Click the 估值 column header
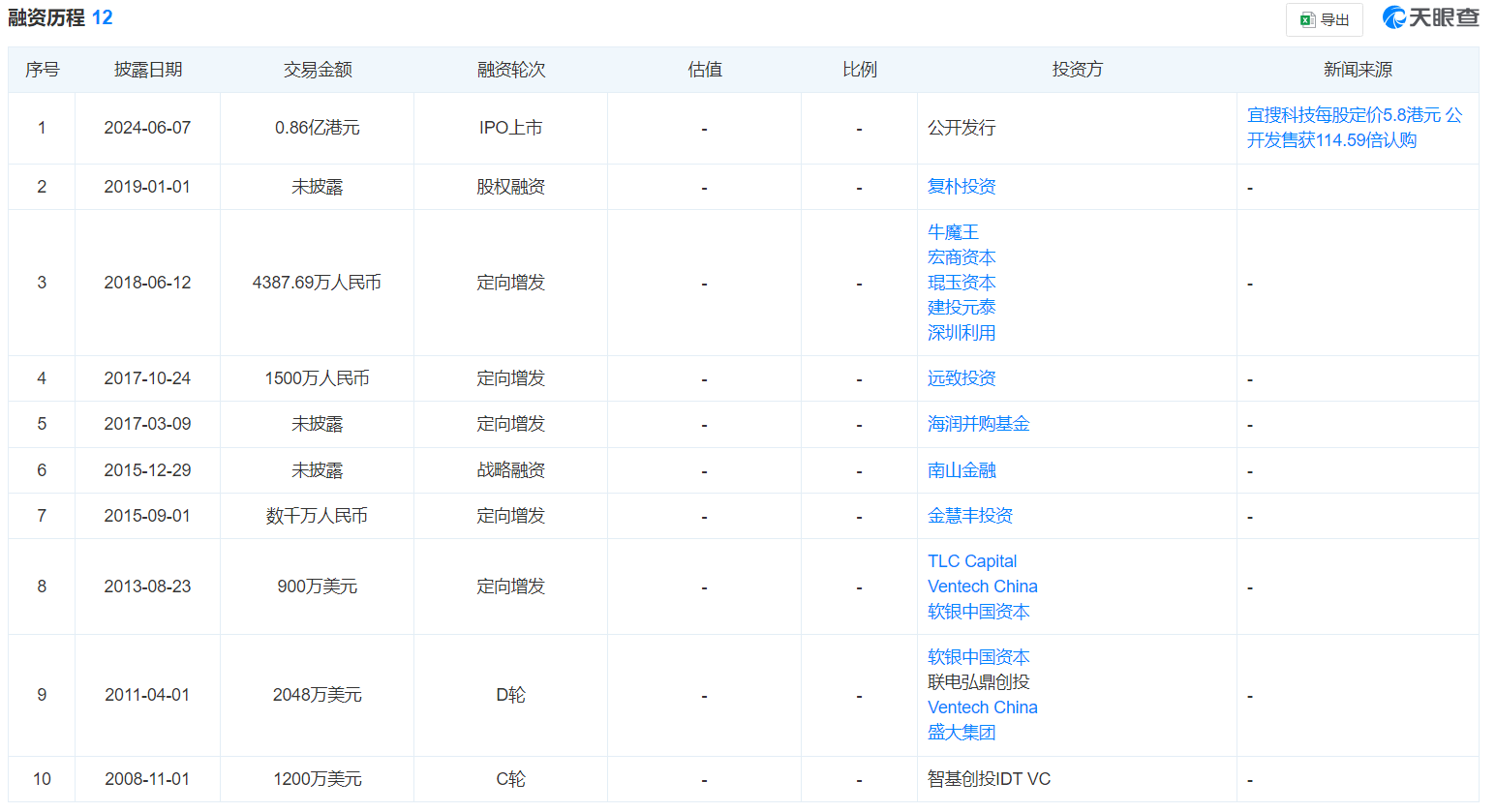This screenshot has height=812, width=1496. pyautogui.click(x=705, y=70)
